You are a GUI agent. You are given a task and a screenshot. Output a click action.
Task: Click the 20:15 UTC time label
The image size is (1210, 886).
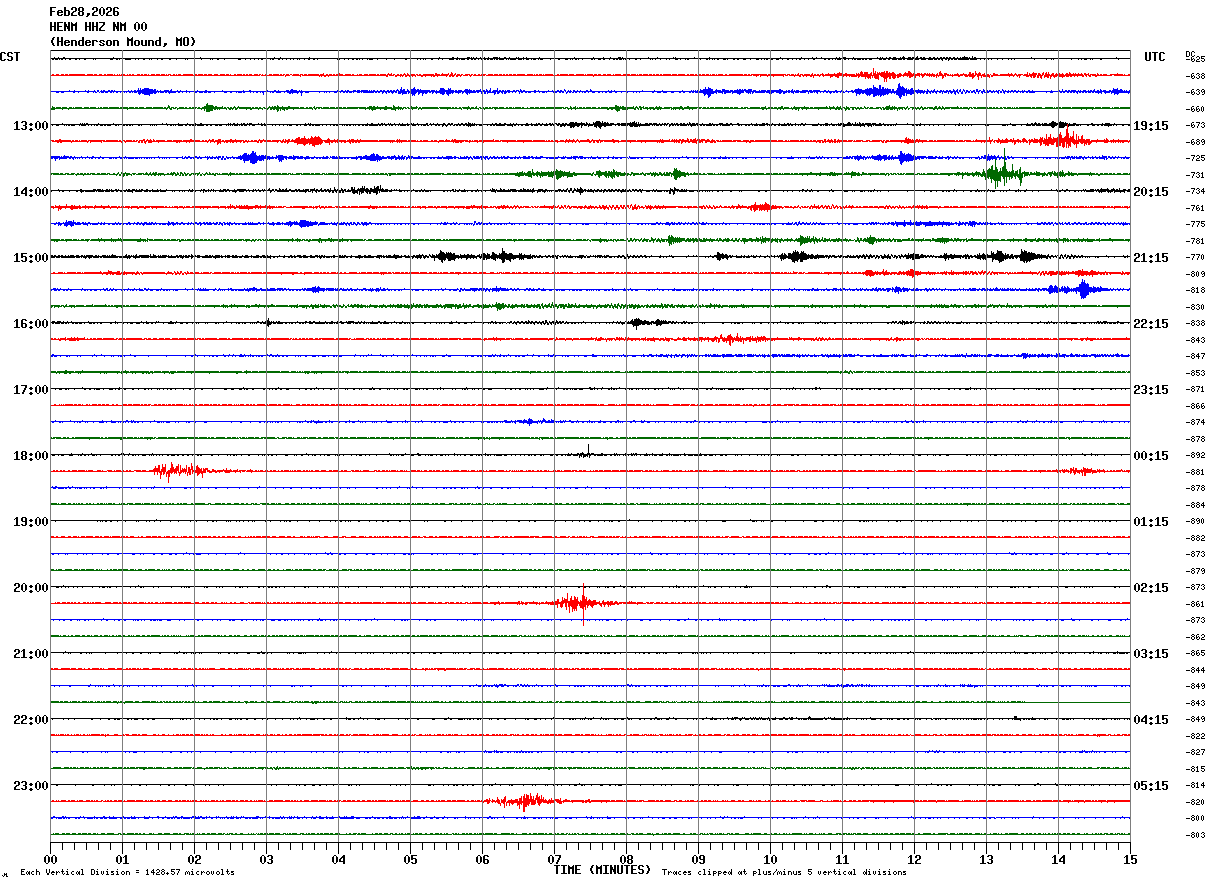pyautogui.click(x=1151, y=192)
